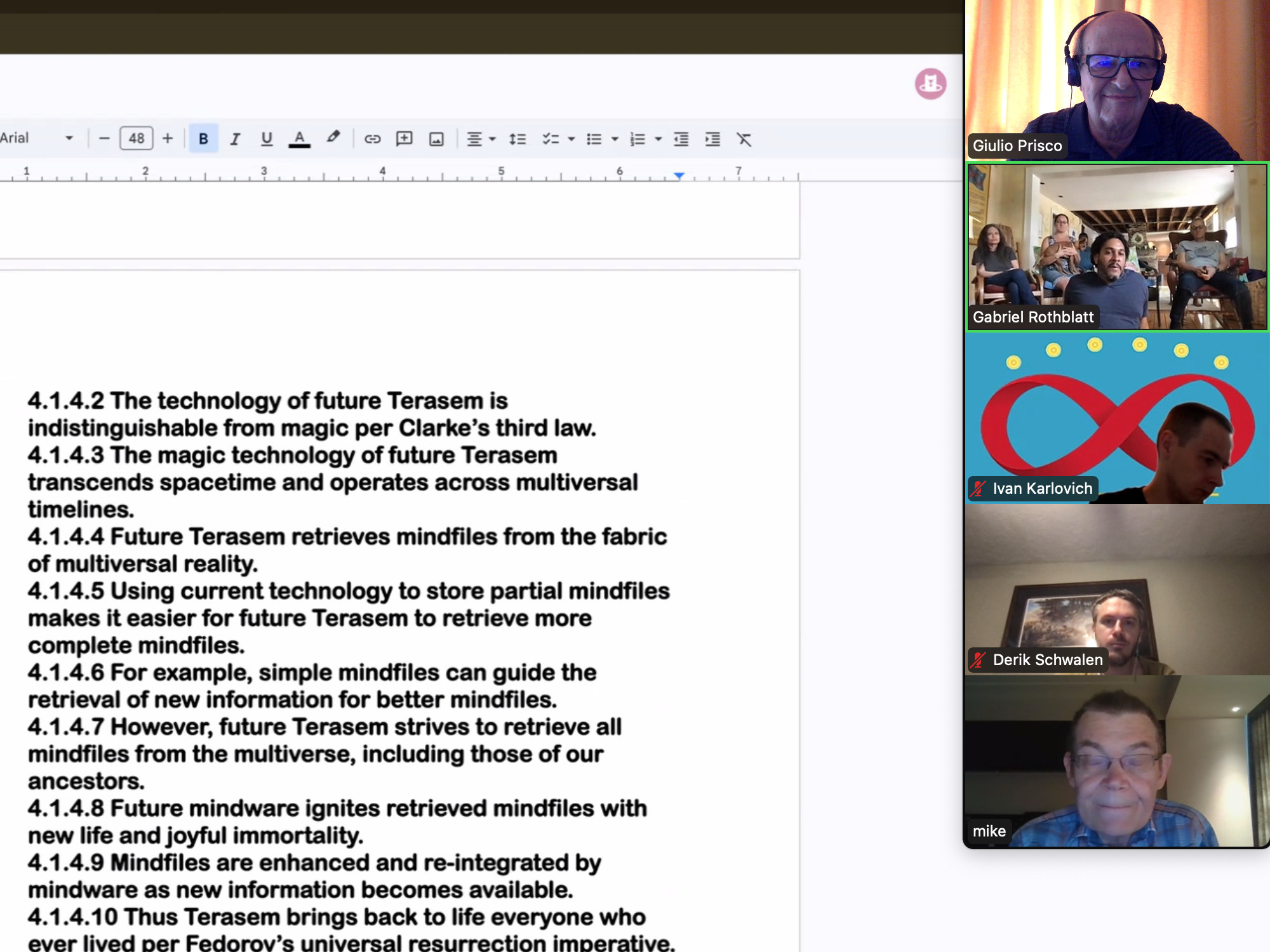Select Giulio Prisco's video tile
Screen dimensions: 1270x952
pos(1116,80)
